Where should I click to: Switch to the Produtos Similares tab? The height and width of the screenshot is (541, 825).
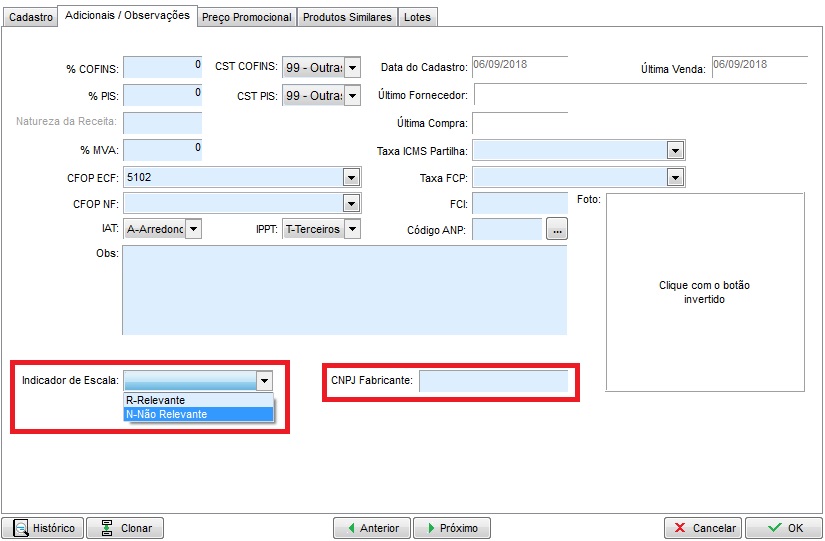pyautogui.click(x=347, y=17)
